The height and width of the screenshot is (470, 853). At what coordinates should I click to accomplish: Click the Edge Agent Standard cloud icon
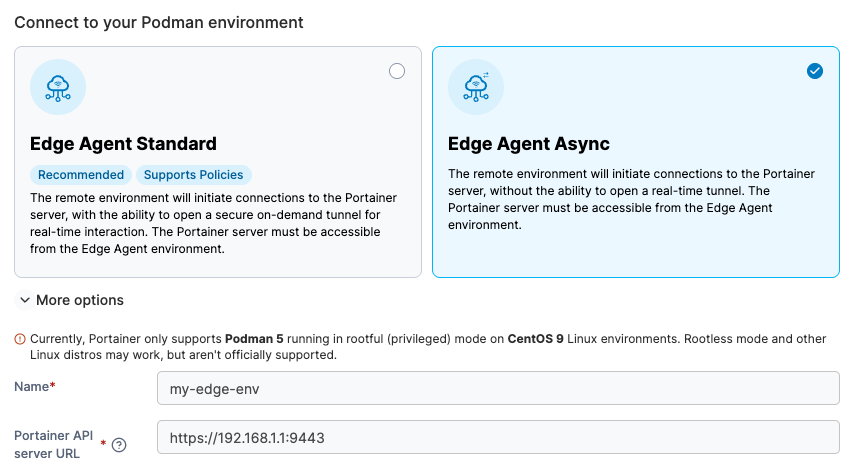pyautogui.click(x=58, y=87)
